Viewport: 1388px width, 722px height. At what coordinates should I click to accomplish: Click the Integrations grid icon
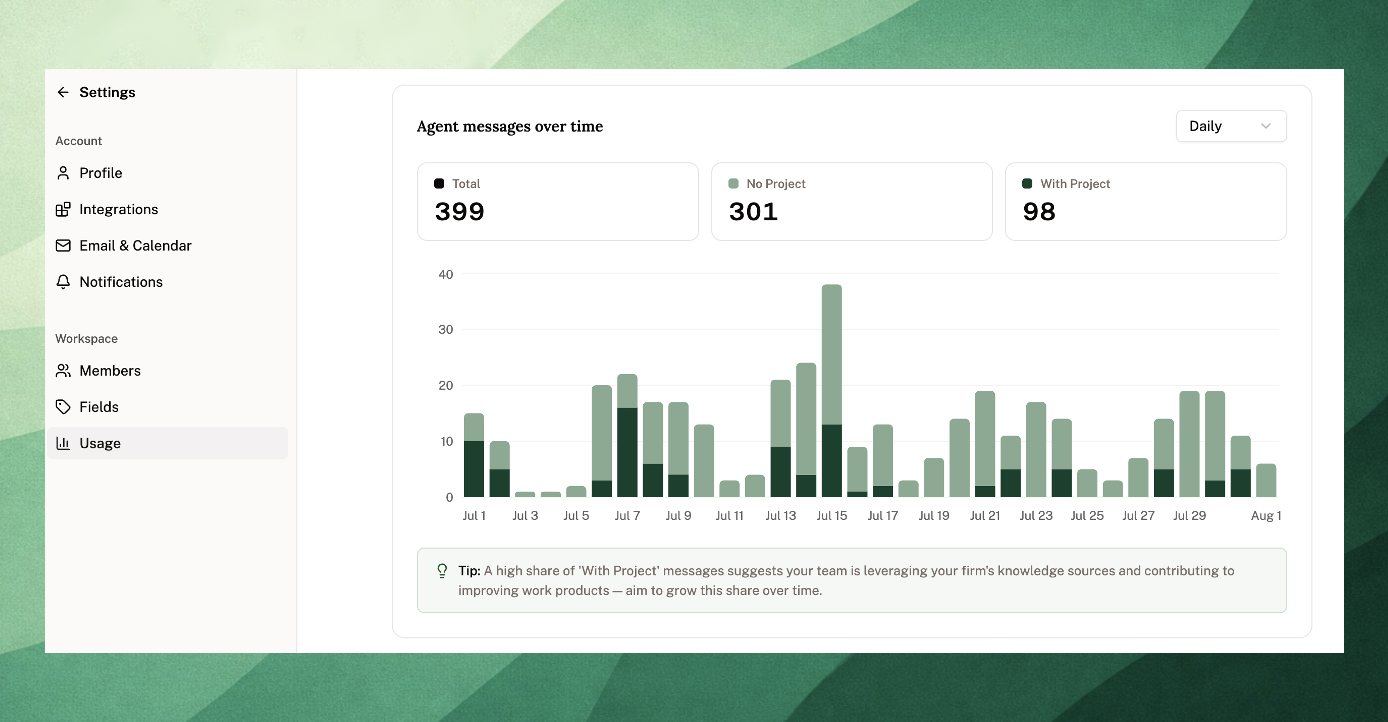tap(63, 209)
